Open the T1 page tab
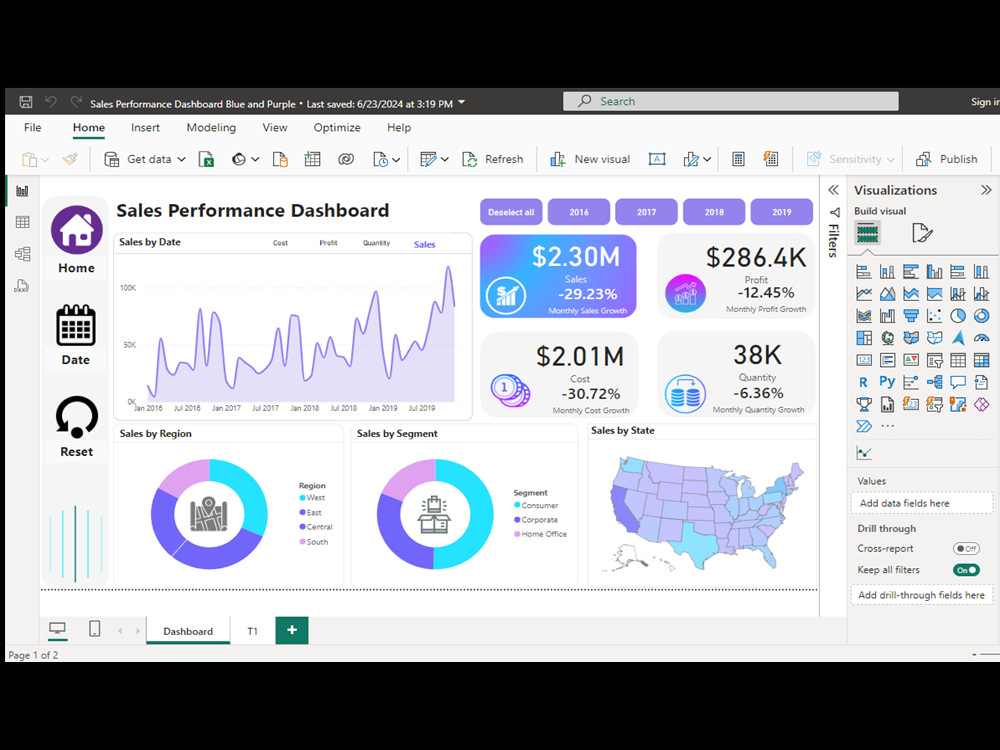The height and width of the screenshot is (750, 1000). (x=252, y=630)
